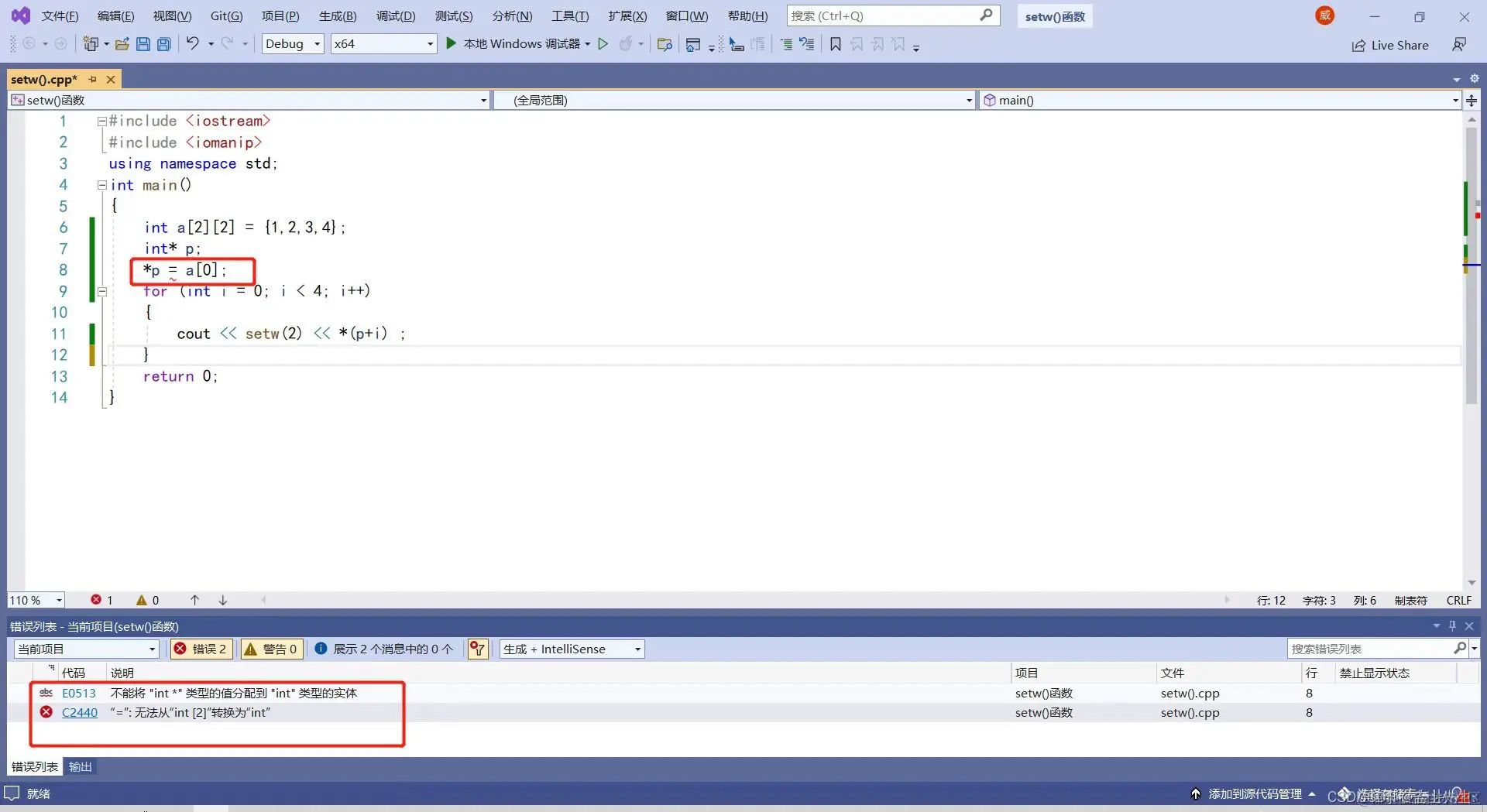Screen dimensions: 1487x812
Task: Click the editor vertical scrollbar thumb
Action: pos(1472,266)
